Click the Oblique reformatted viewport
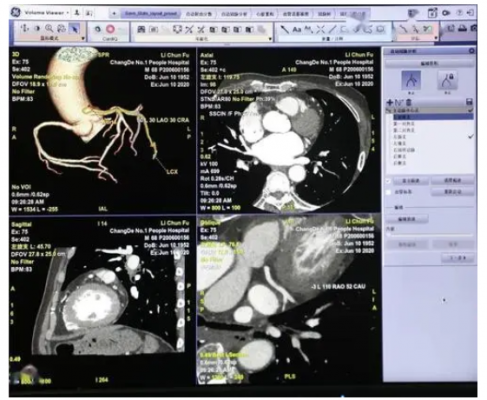Viewport: 487px width, 400px height. (289, 300)
